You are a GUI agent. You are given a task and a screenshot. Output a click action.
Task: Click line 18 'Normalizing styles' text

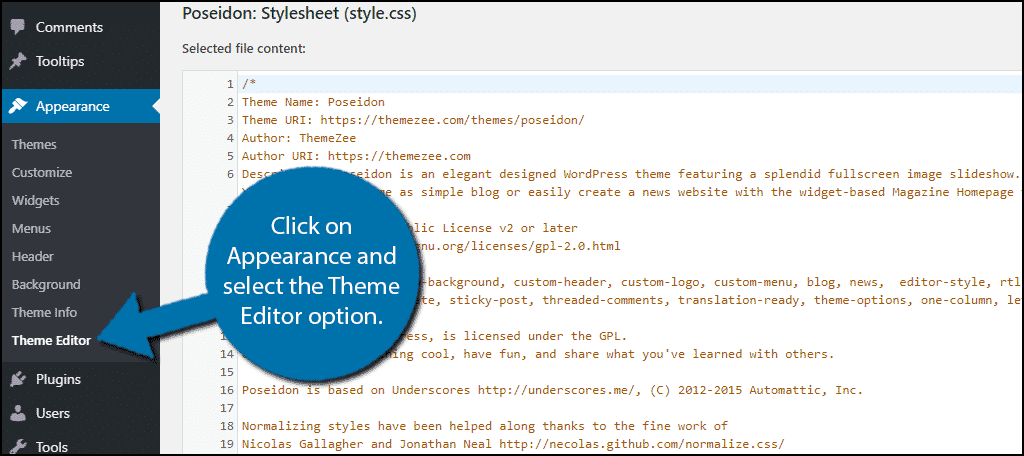coord(485,426)
